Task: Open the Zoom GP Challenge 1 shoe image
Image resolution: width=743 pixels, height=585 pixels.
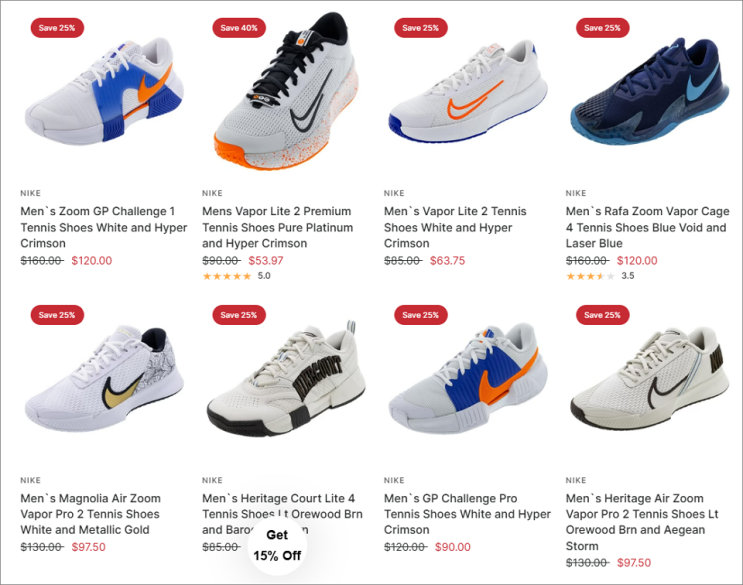Action: pyautogui.click(x=104, y=91)
